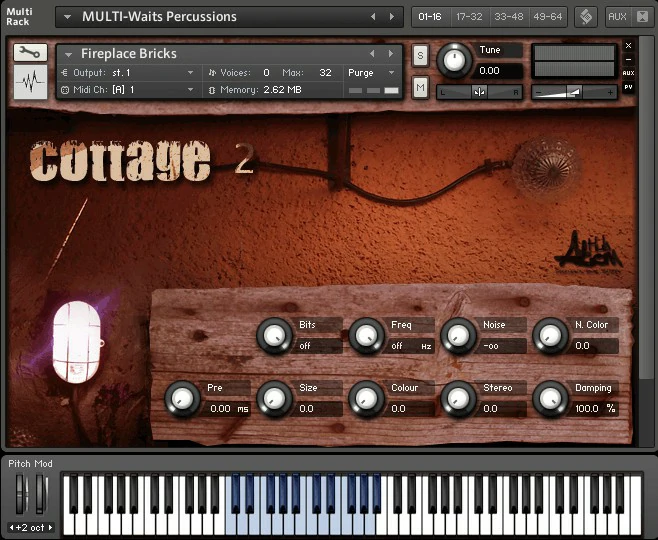Click the Pitch wheel
This screenshot has height=540, width=658.
pyautogui.click(x=20, y=494)
